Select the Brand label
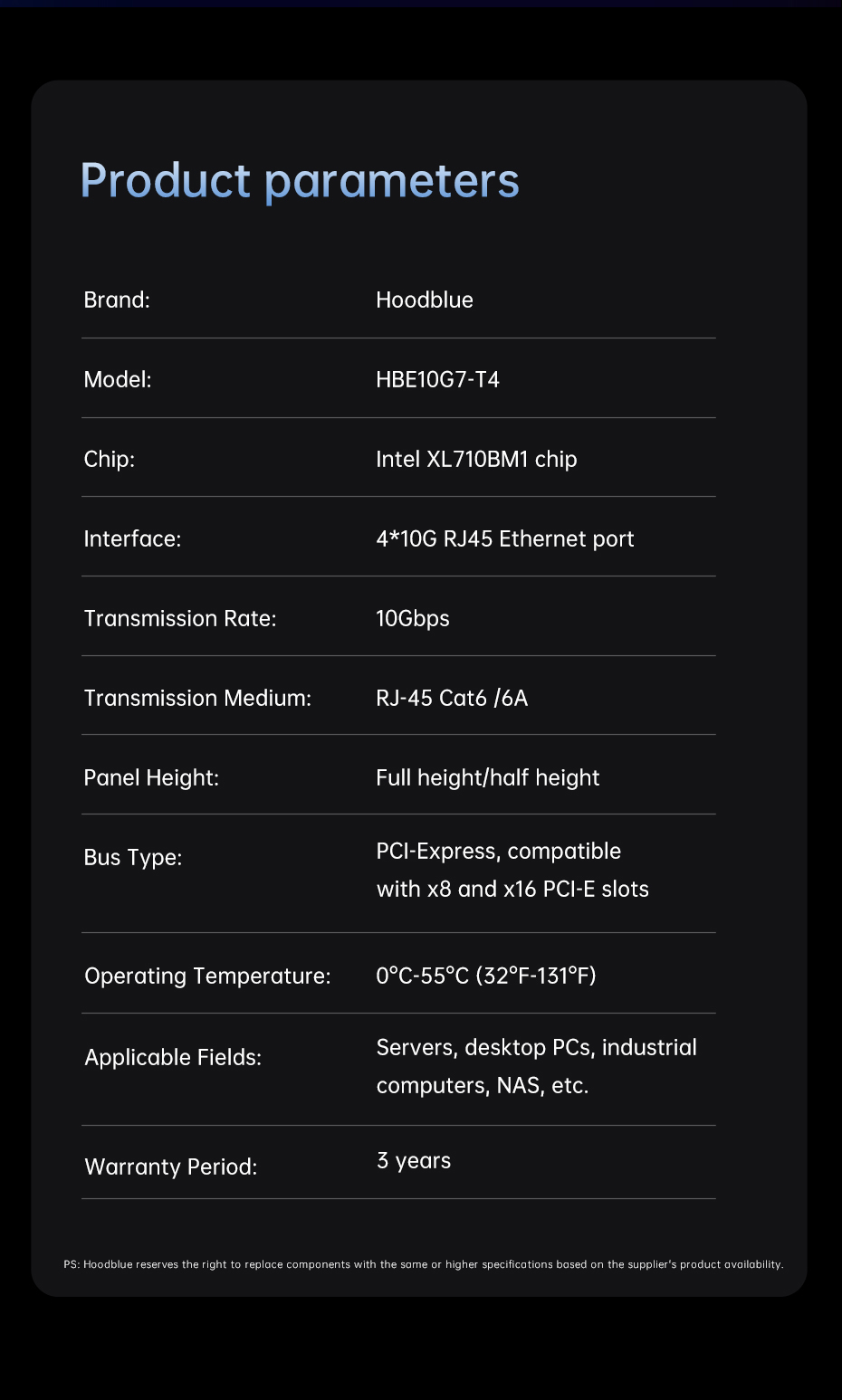The height and width of the screenshot is (1400, 842). pos(117,300)
